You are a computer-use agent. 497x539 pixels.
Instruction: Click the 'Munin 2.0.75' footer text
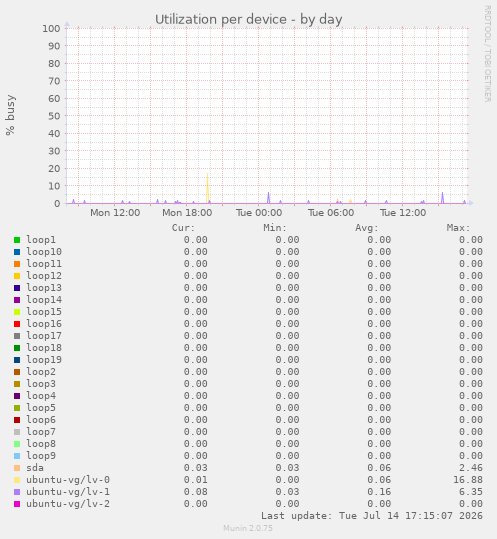(248, 528)
